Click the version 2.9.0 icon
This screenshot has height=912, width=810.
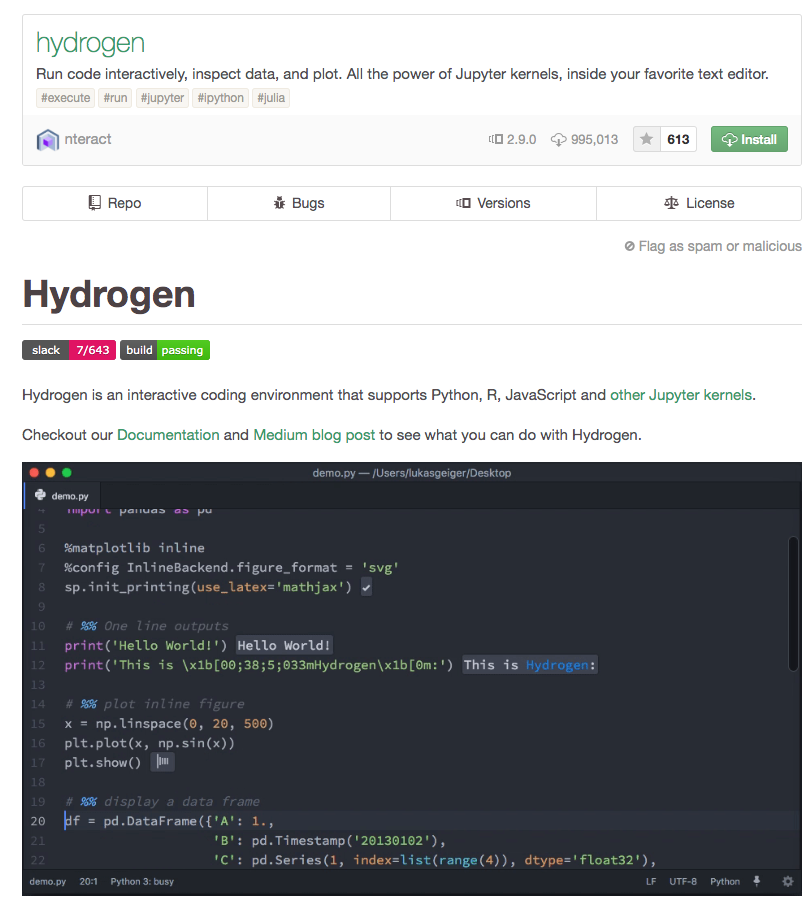coord(496,140)
